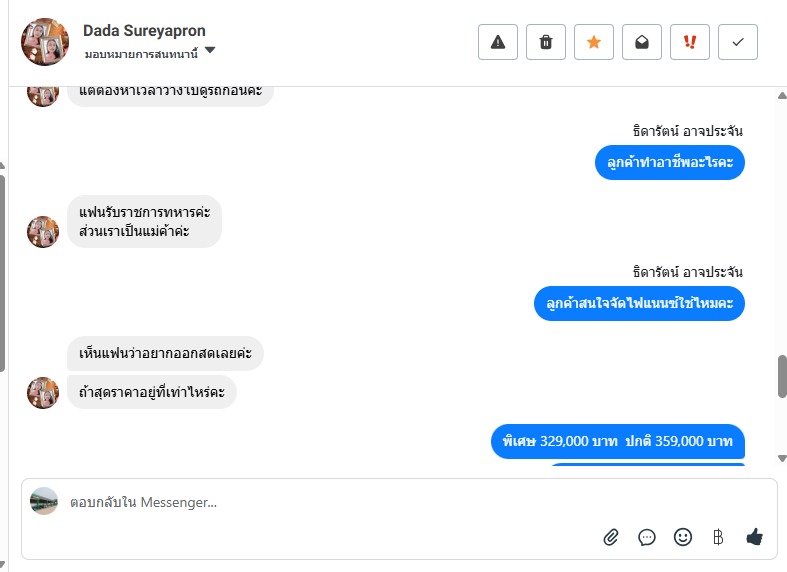Click the chat scrollbar thumb
This screenshot has width=787, height=572.
pos(782,376)
